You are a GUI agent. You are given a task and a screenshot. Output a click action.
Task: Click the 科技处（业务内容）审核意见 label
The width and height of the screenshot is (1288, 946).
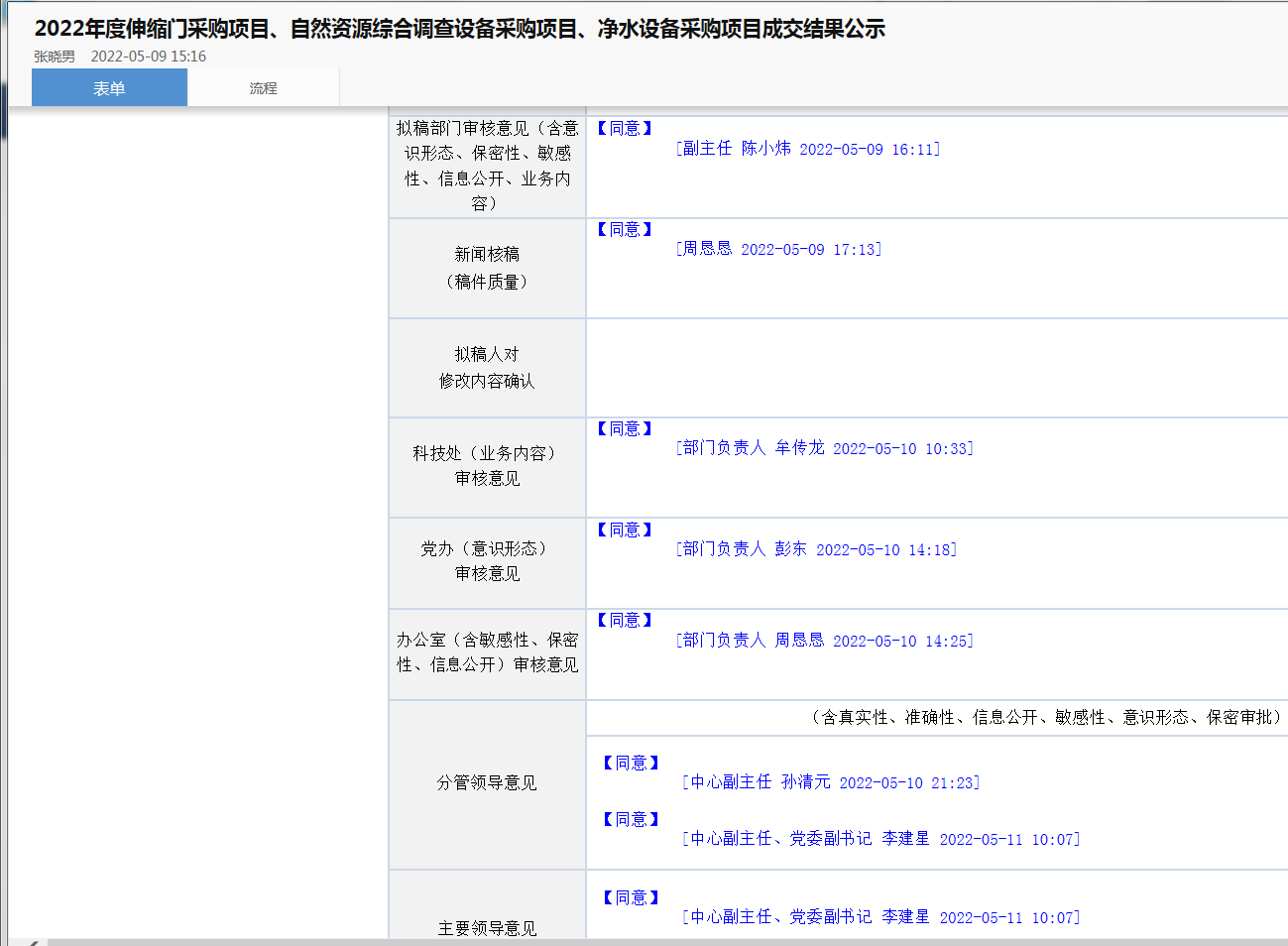pyautogui.click(x=487, y=466)
